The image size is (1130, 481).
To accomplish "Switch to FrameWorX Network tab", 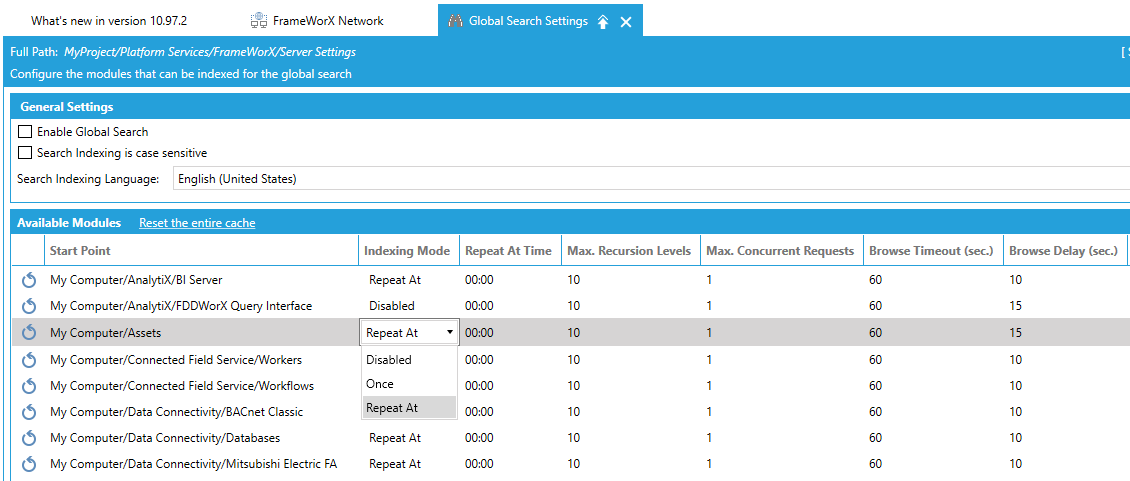I will point(316,21).
